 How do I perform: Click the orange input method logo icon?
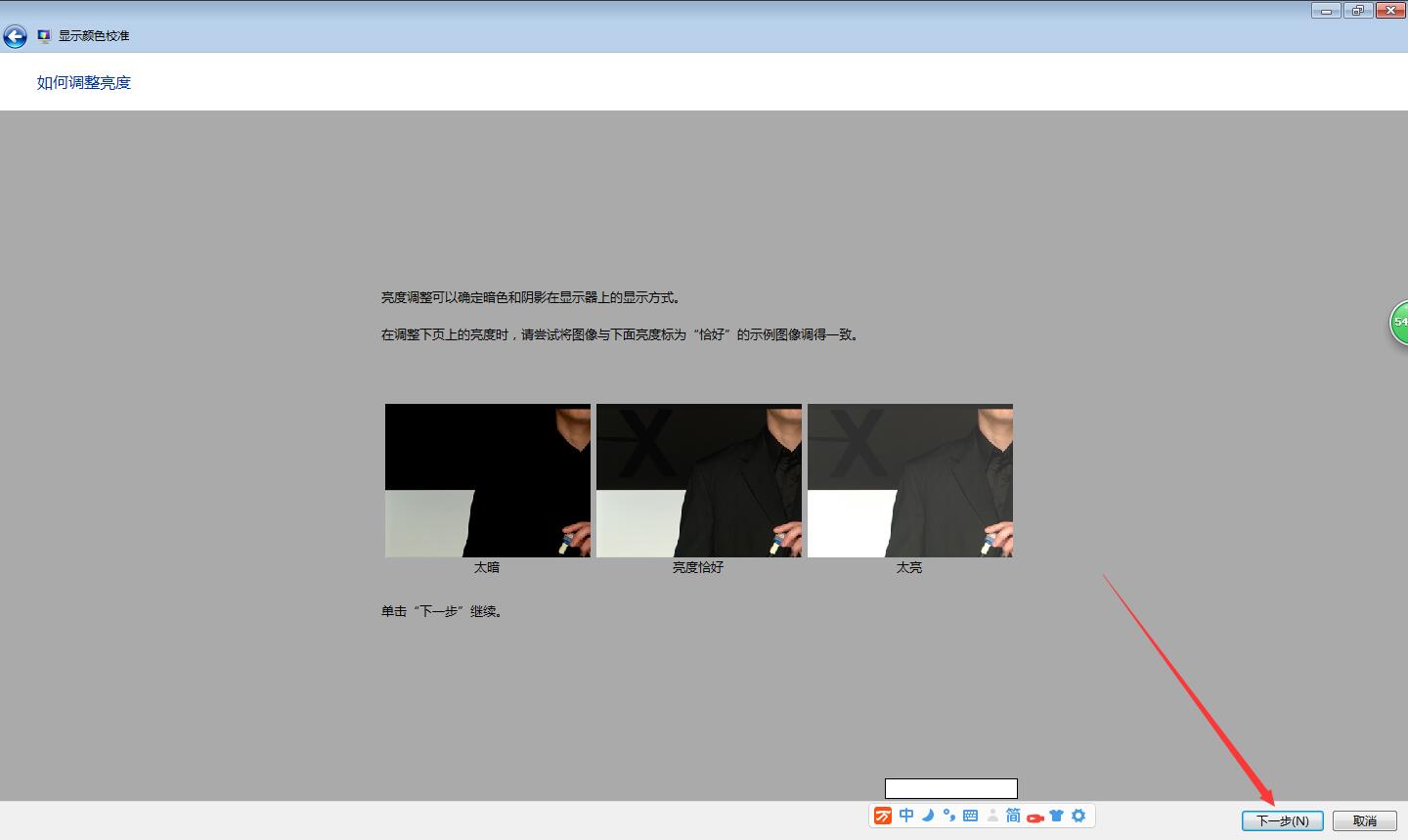click(883, 816)
